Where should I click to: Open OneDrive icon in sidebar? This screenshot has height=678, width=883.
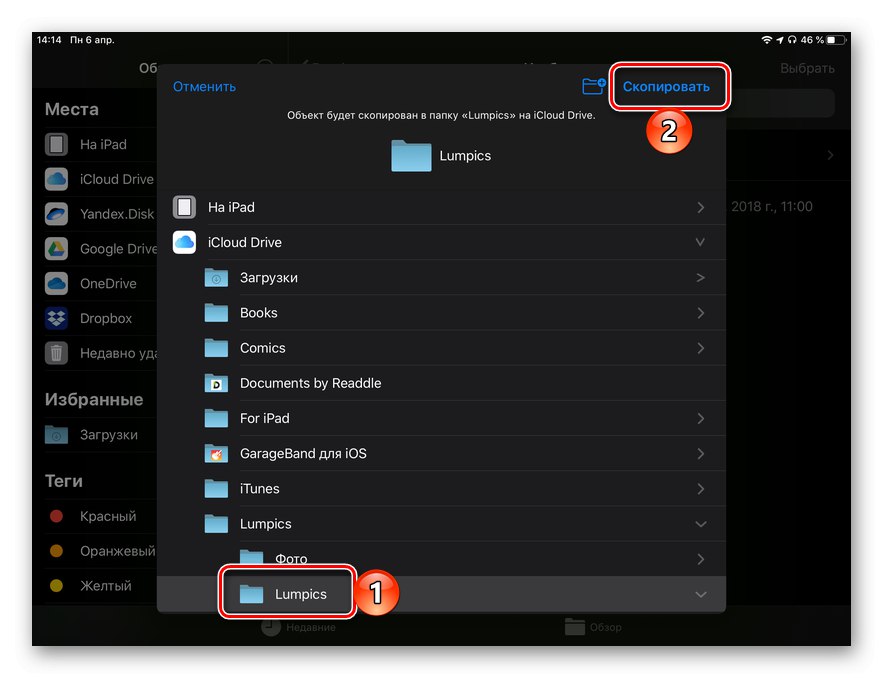coord(56,283)
